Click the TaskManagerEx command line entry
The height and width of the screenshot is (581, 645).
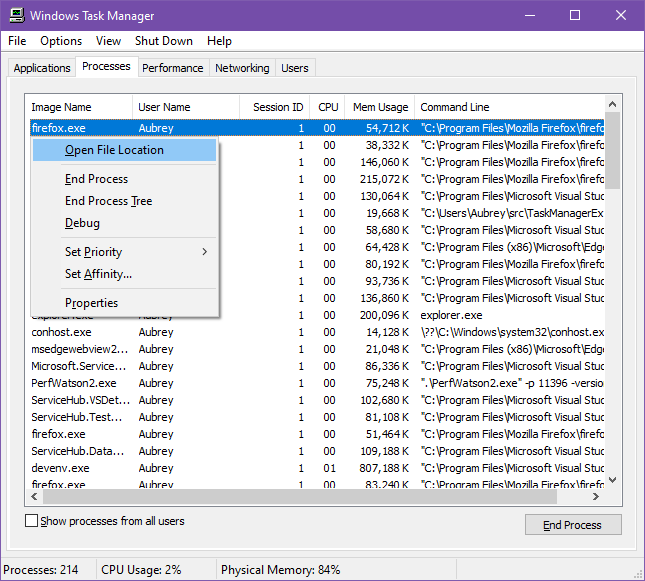coord(512,213)
